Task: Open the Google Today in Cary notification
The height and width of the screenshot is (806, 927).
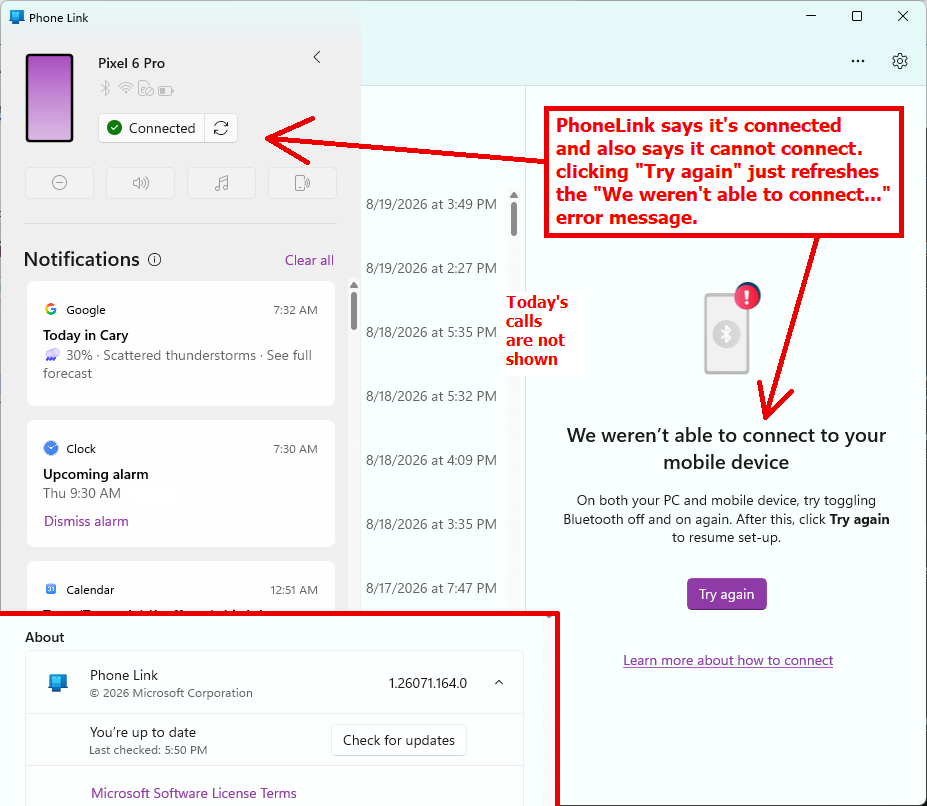Action: click(x=181, y=344)
